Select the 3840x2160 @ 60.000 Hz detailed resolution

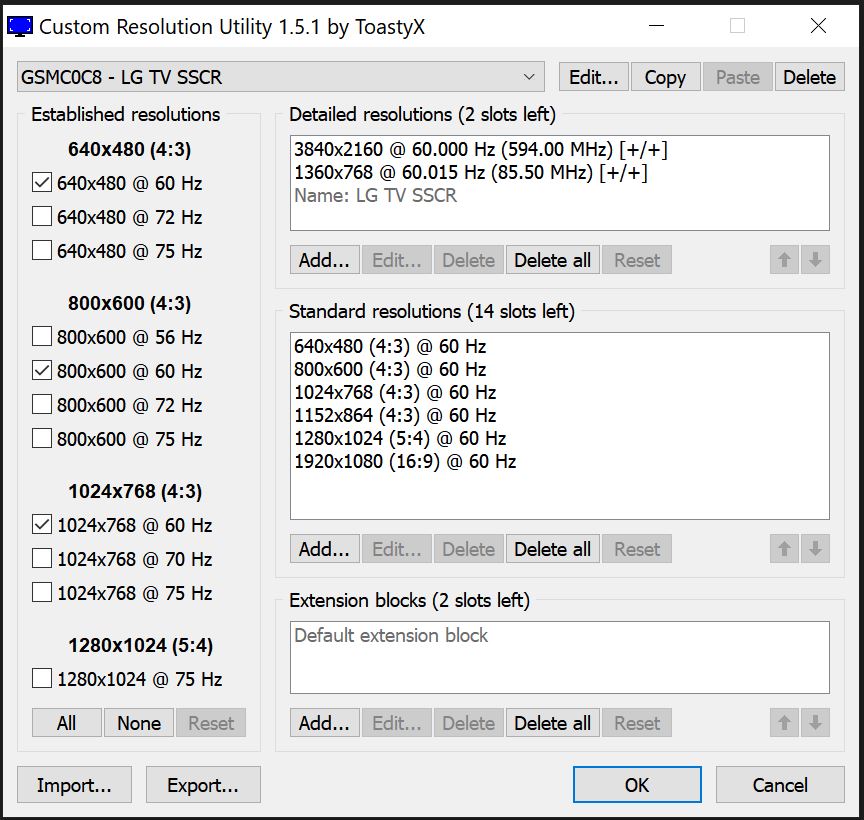[480, 149]
